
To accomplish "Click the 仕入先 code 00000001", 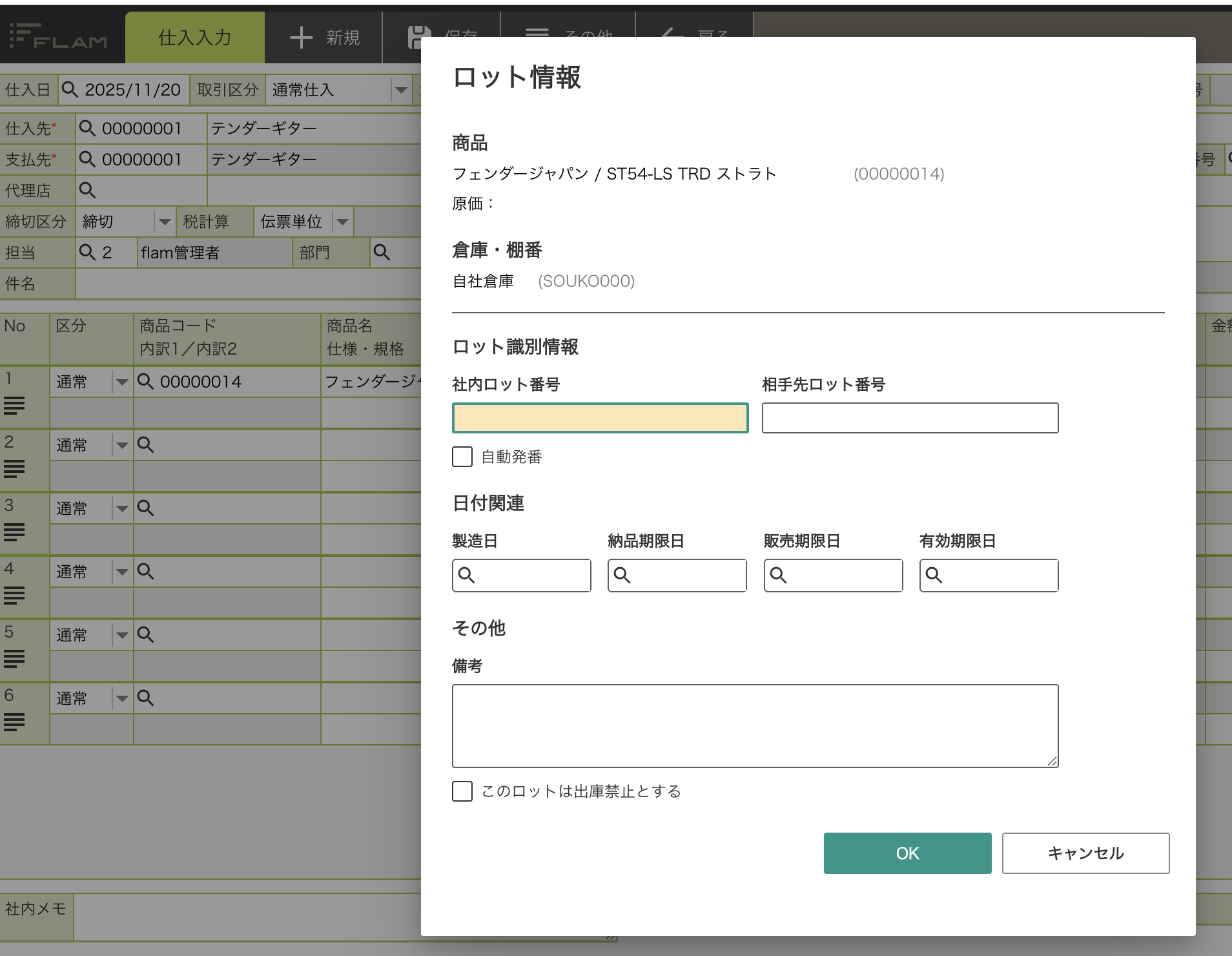I will point(142,129).
